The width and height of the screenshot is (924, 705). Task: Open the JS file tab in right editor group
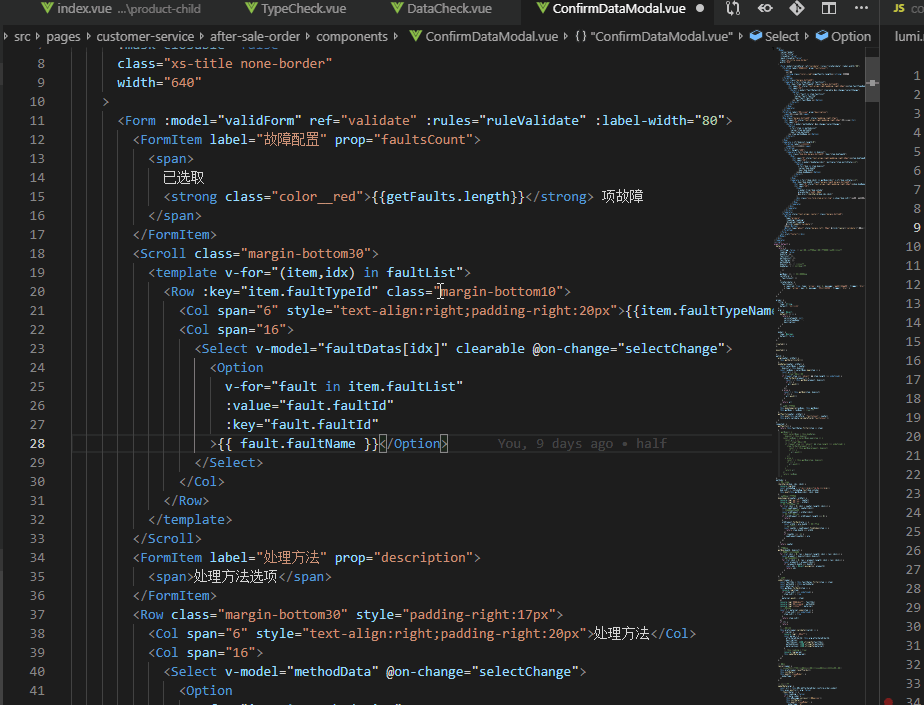[907, 8]
